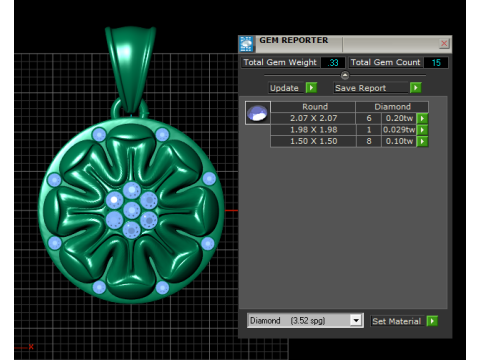The height and width of the screenshot is (360, 480).
Task: Click the 0.10tw weight cell
Action: (399, 141)
